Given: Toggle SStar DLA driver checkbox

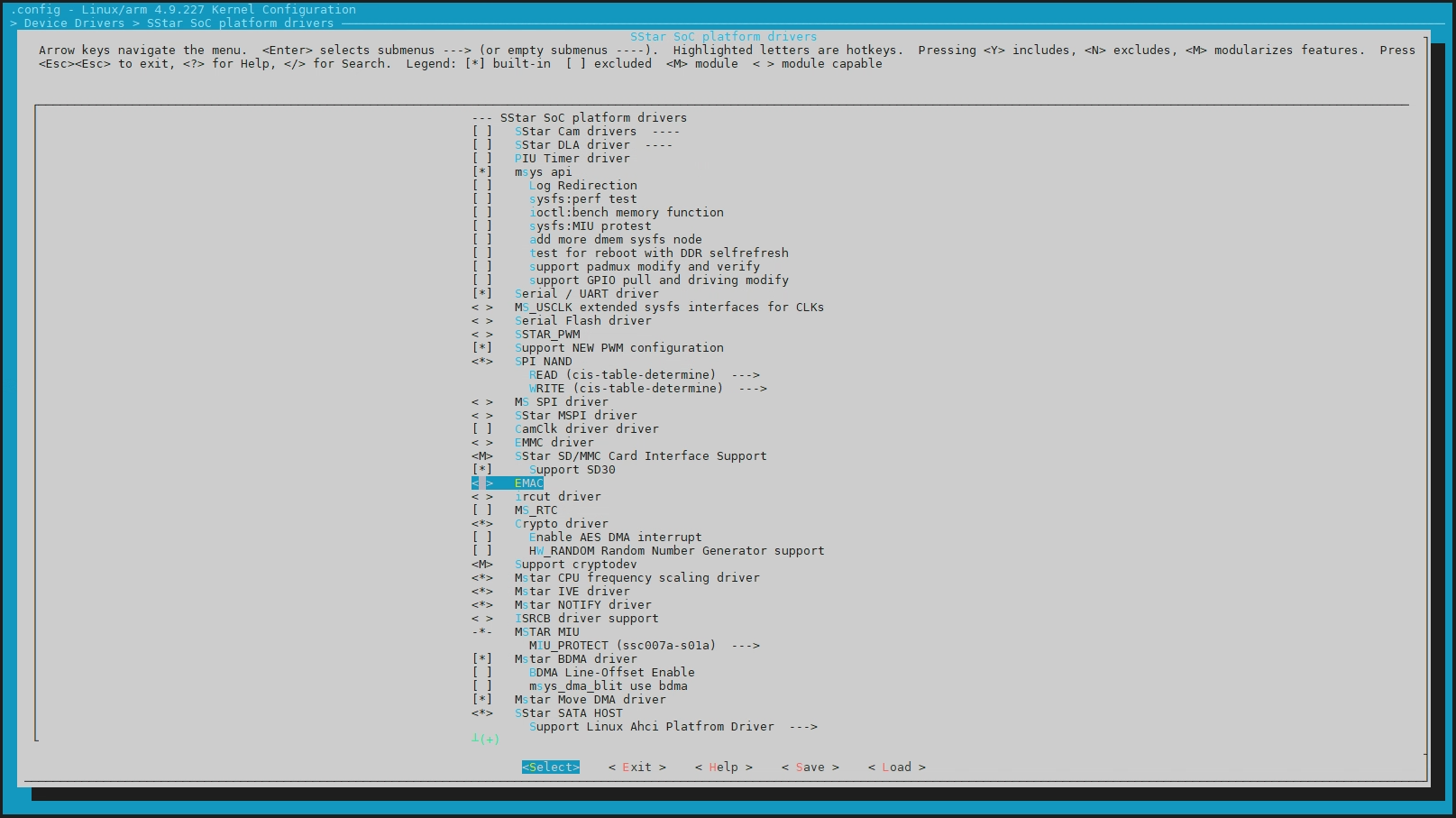Looking at the screenshot, I should [482, 145].
